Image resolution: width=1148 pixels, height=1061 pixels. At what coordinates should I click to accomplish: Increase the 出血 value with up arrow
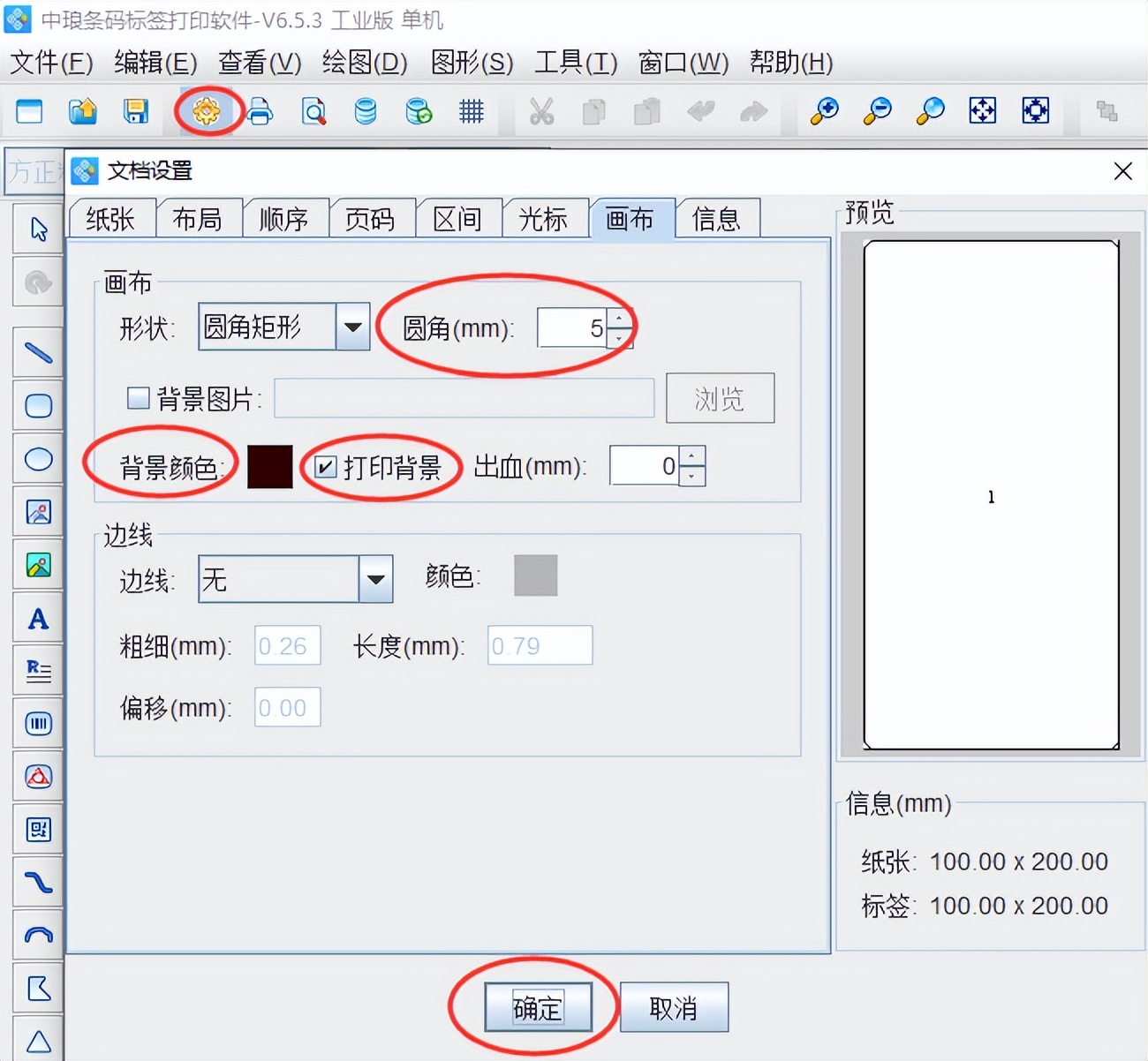click(x=692, y=455)
